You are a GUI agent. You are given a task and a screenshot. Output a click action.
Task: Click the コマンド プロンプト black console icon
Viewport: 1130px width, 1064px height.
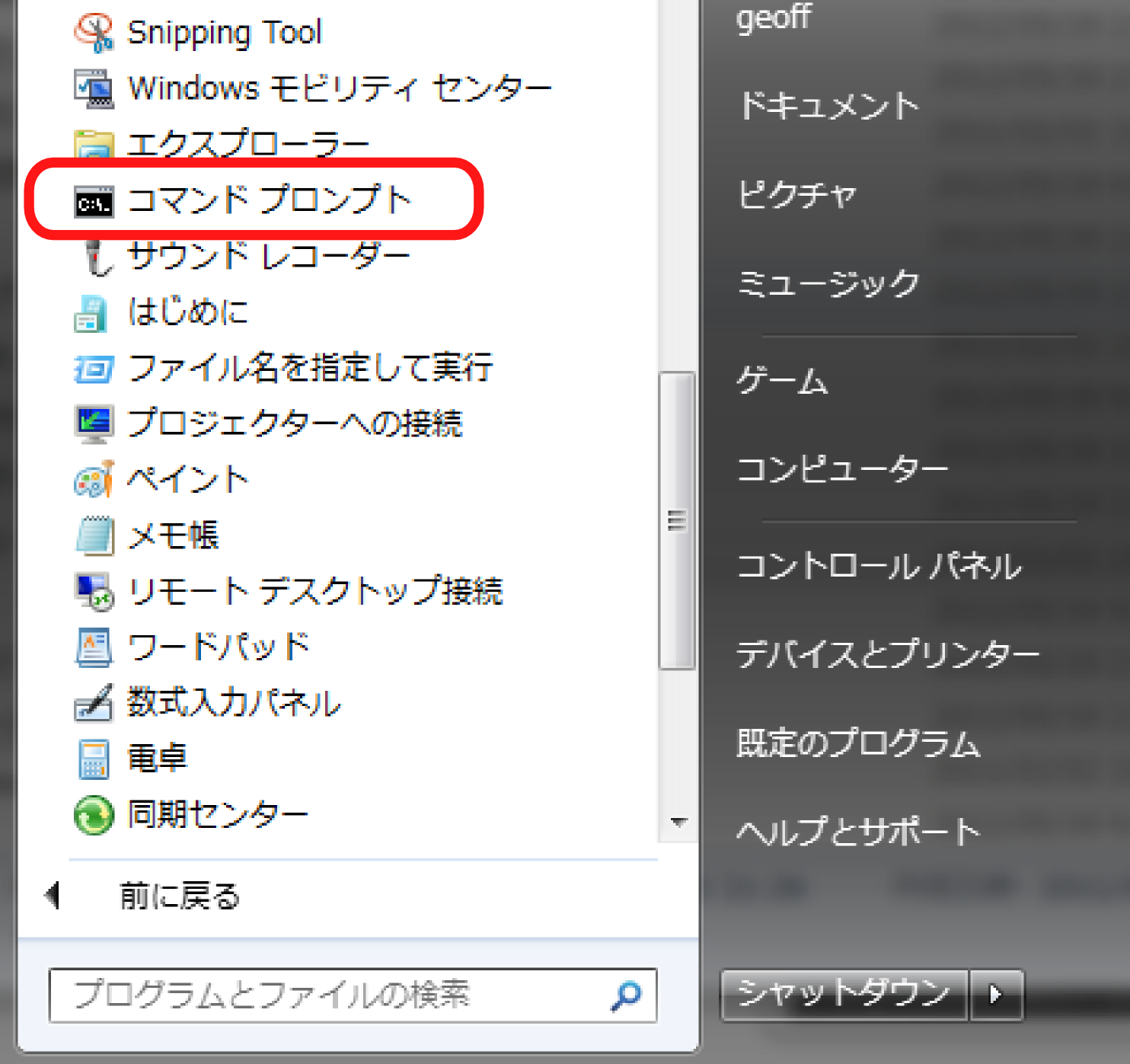94,203
